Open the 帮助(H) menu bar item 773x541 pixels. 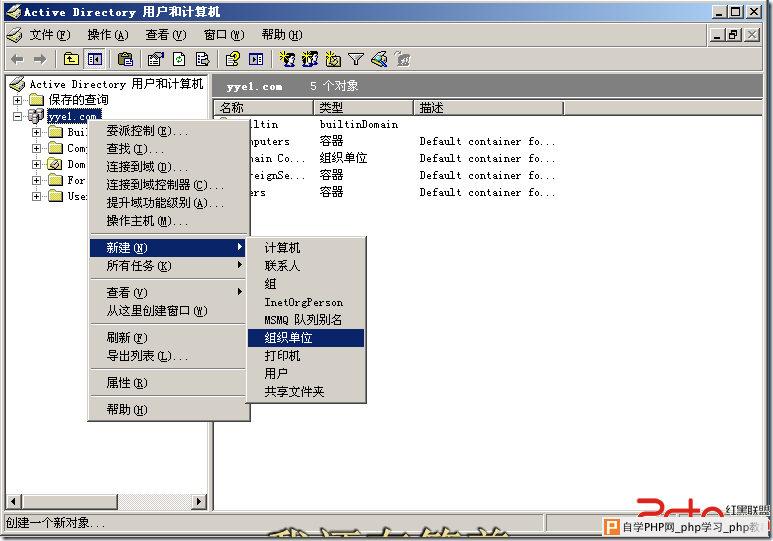click(282, 35)
